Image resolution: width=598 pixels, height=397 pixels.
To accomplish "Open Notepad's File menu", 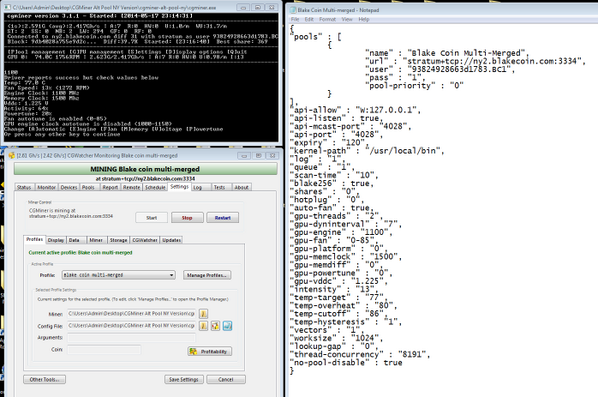I will point(295,19).
